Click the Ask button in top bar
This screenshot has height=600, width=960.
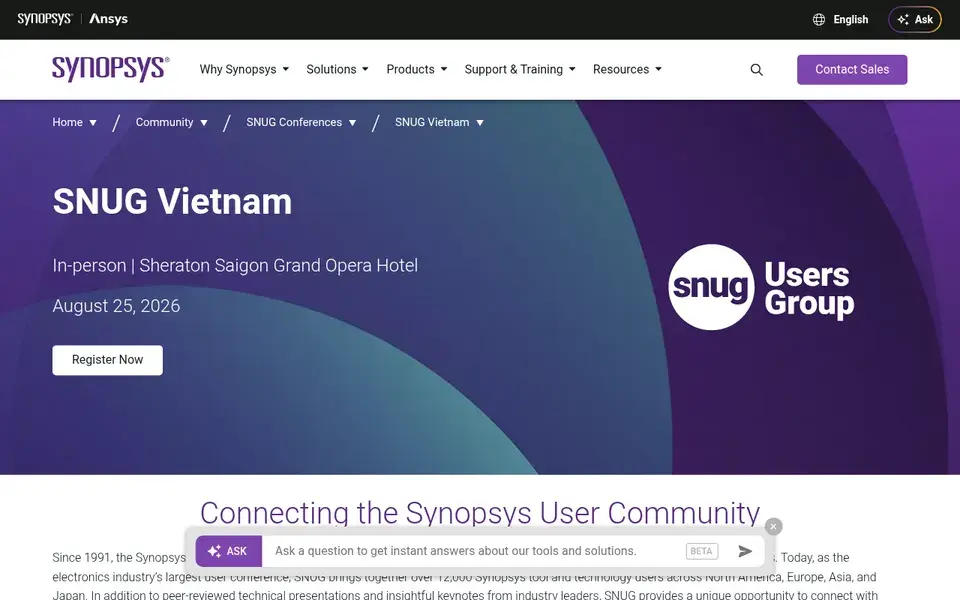915,20
